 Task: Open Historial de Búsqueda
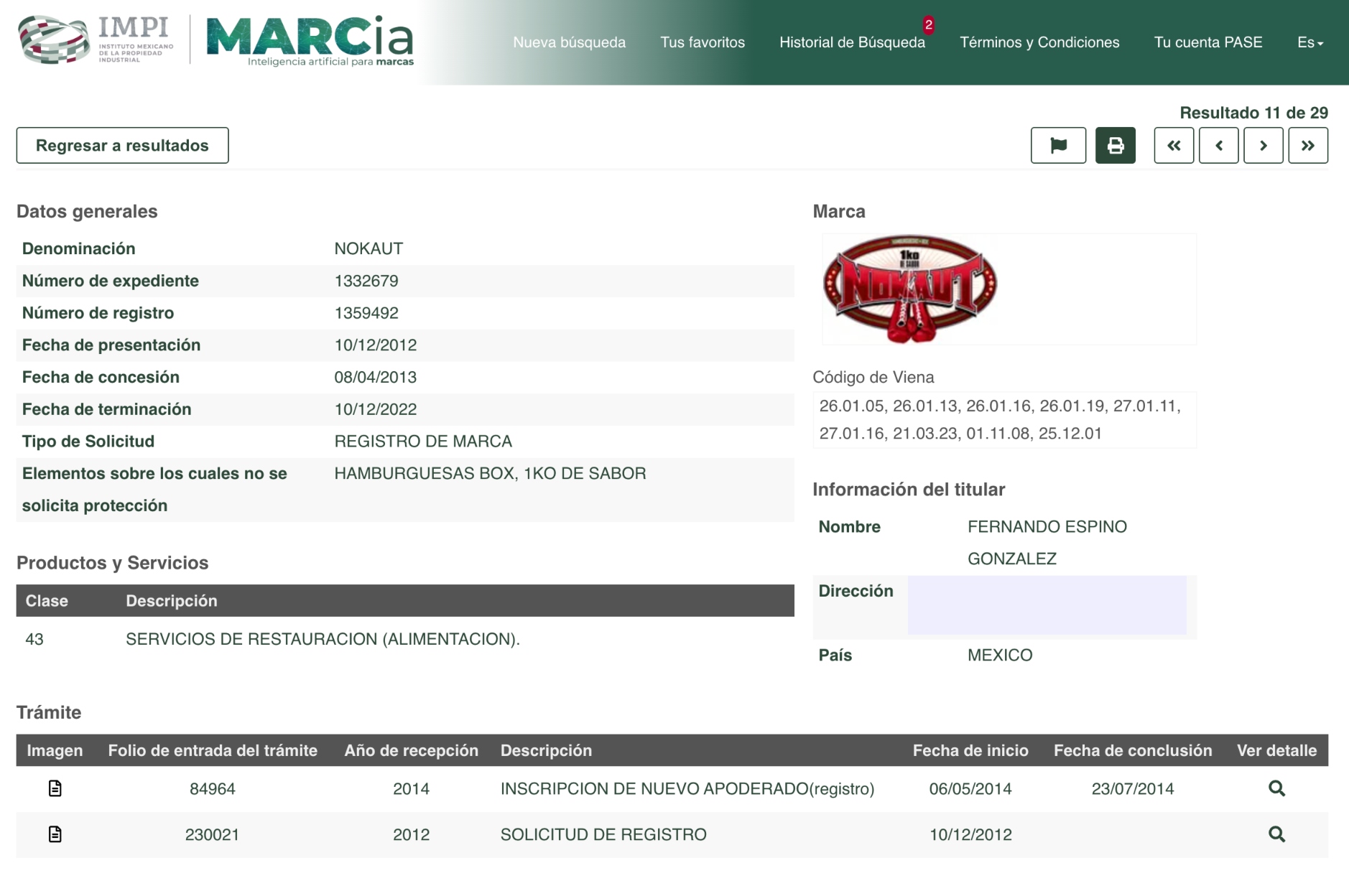pyautogui.click(x=852, y=42)
